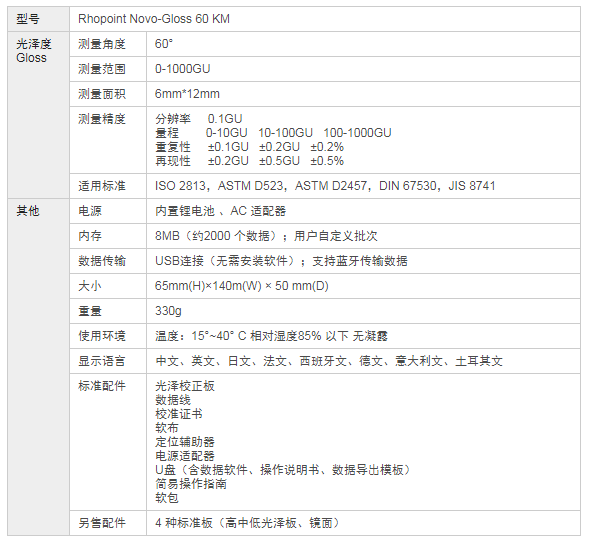Click the 其他 category cell
Image resolution: width=592 pixels, height=545 pixels.
(39, 367)
